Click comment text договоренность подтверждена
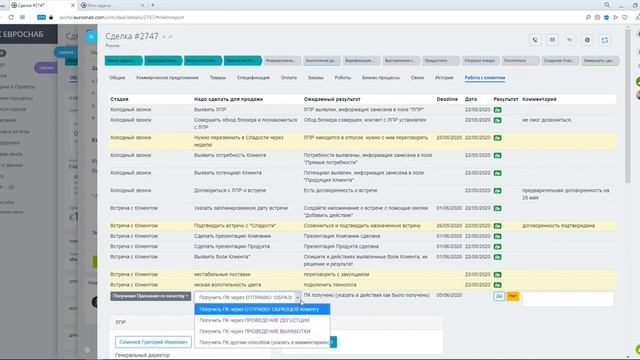 coord(558,226)
